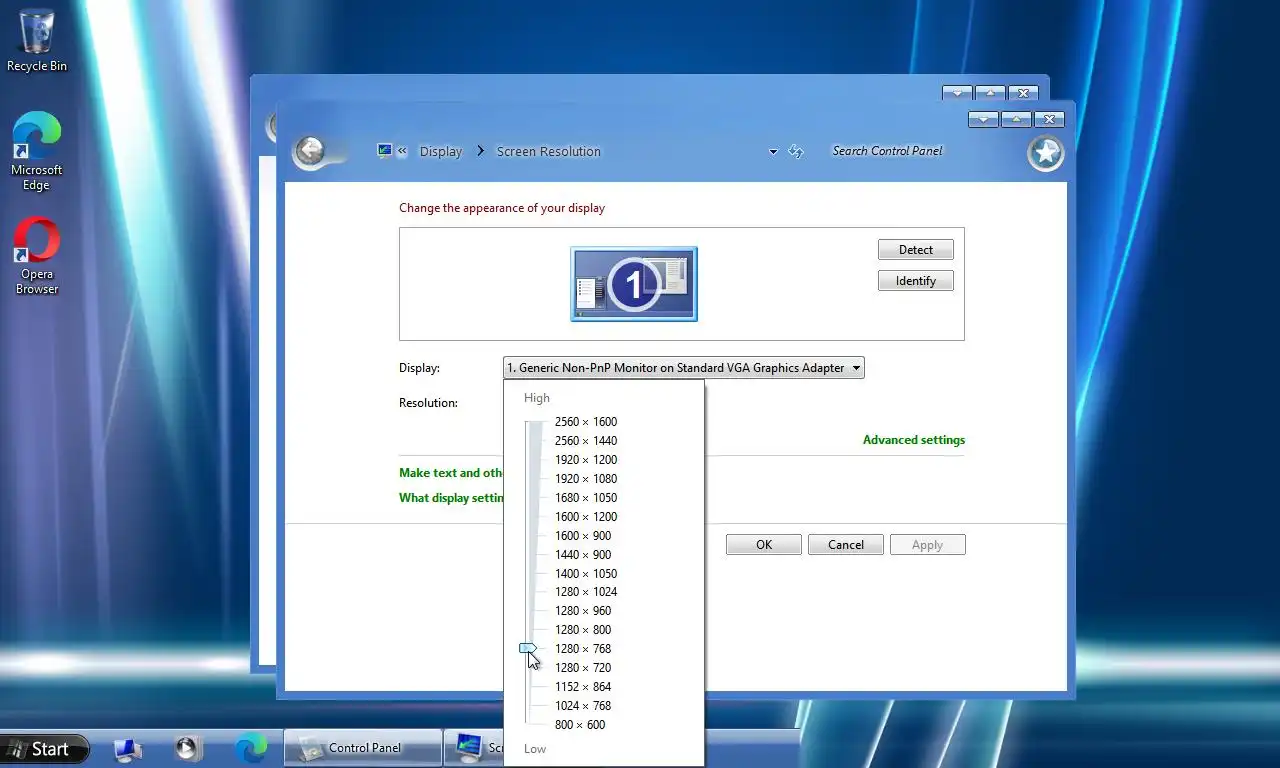Pick 1600 × 1200 resolution
The image size is (1280, 768).
point(586,517)
